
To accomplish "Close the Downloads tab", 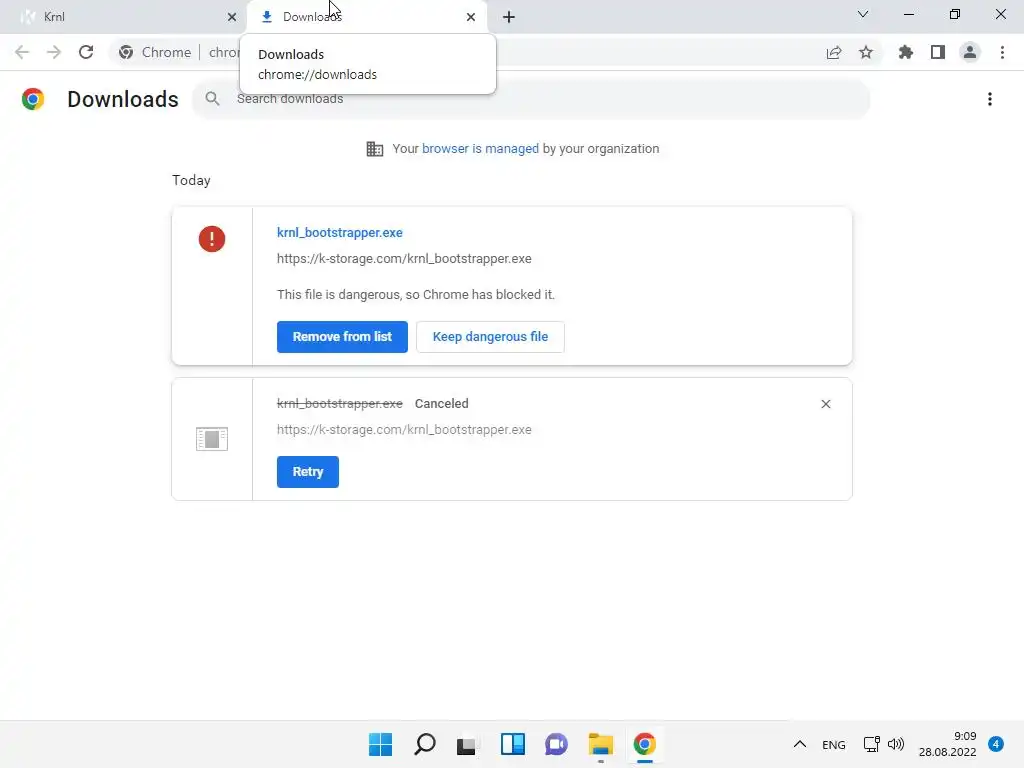I will 471,17.
